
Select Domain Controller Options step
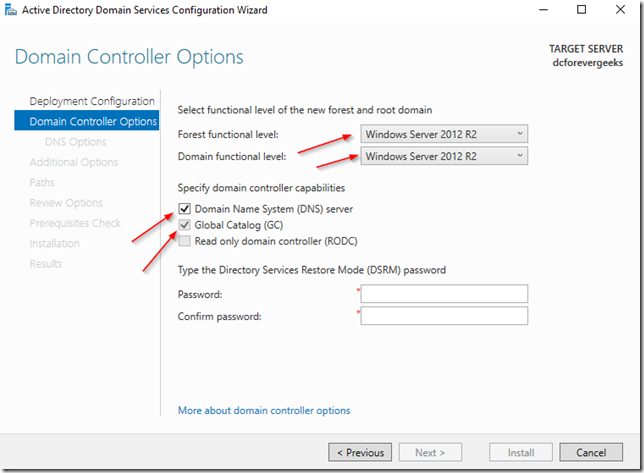[93, 122]
